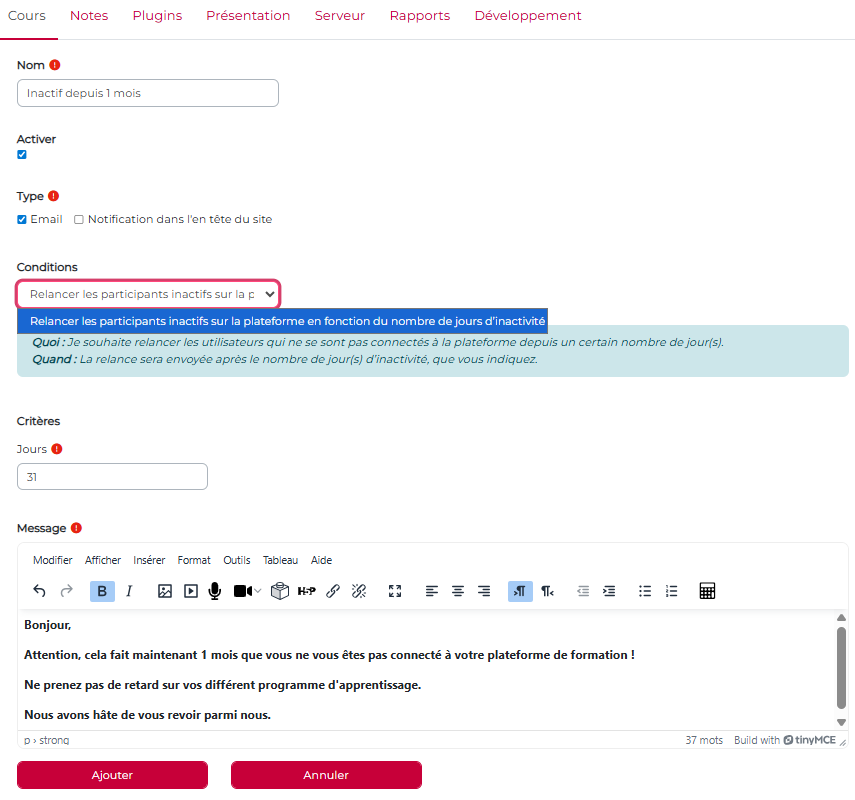The height and width of the screenshot is (800, 855).
Task: Switch to the Plugins tab
Action: pos(157,16)
